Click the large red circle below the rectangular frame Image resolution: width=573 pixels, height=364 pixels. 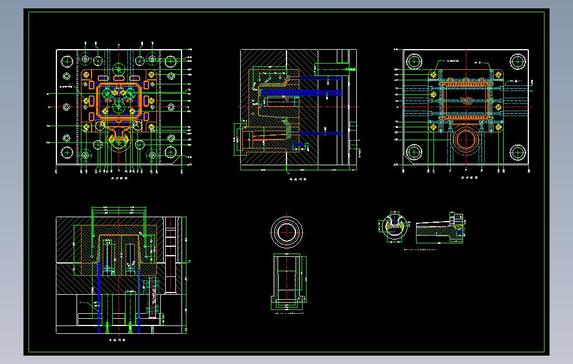pos(466,140)
